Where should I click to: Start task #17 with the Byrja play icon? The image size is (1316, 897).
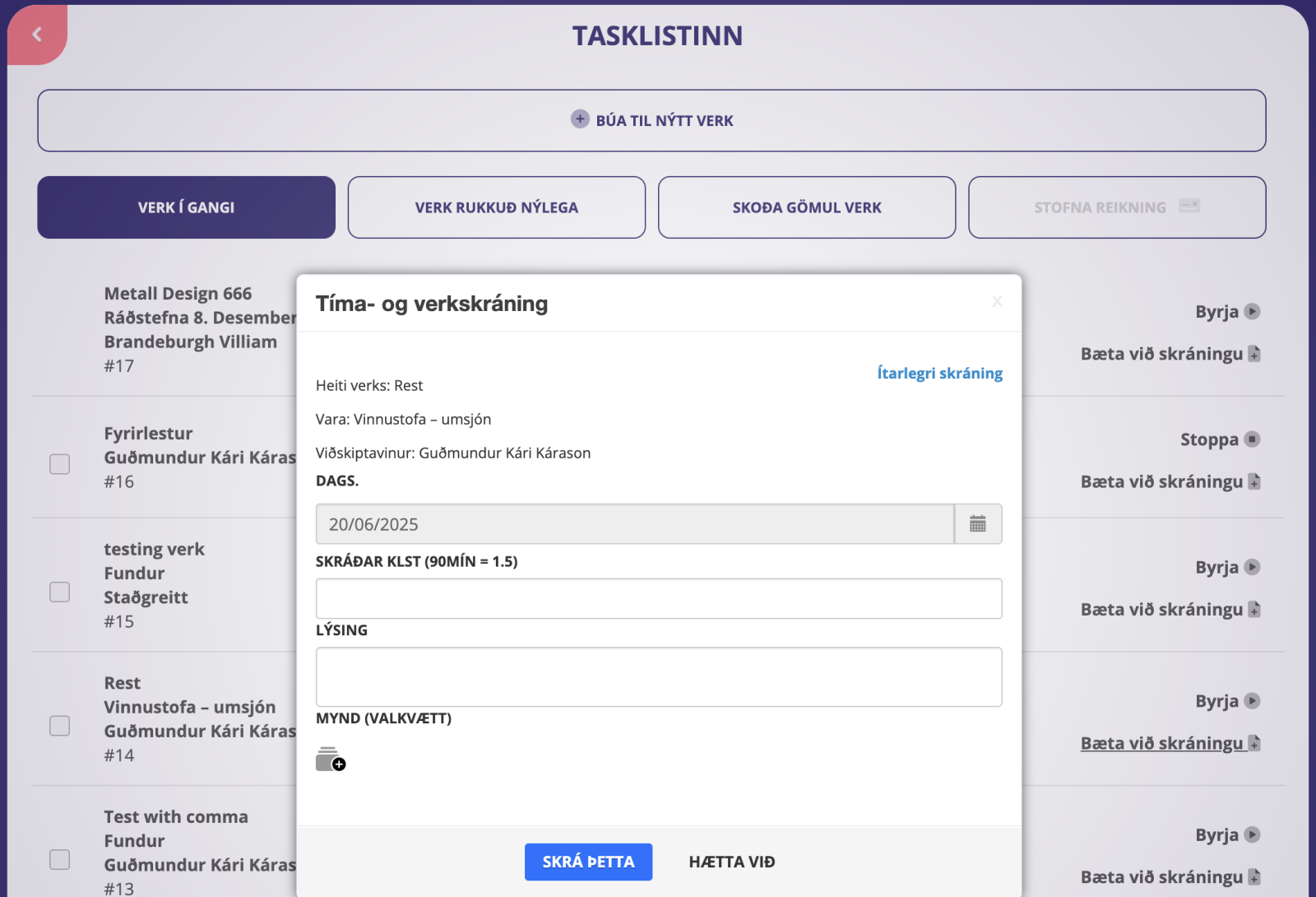click(x=1252, y=312)
